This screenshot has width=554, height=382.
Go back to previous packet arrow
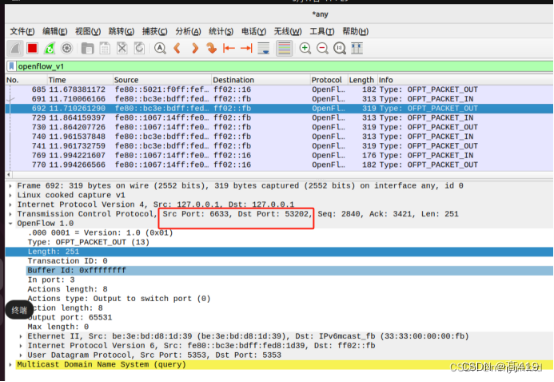click(177, 48)
